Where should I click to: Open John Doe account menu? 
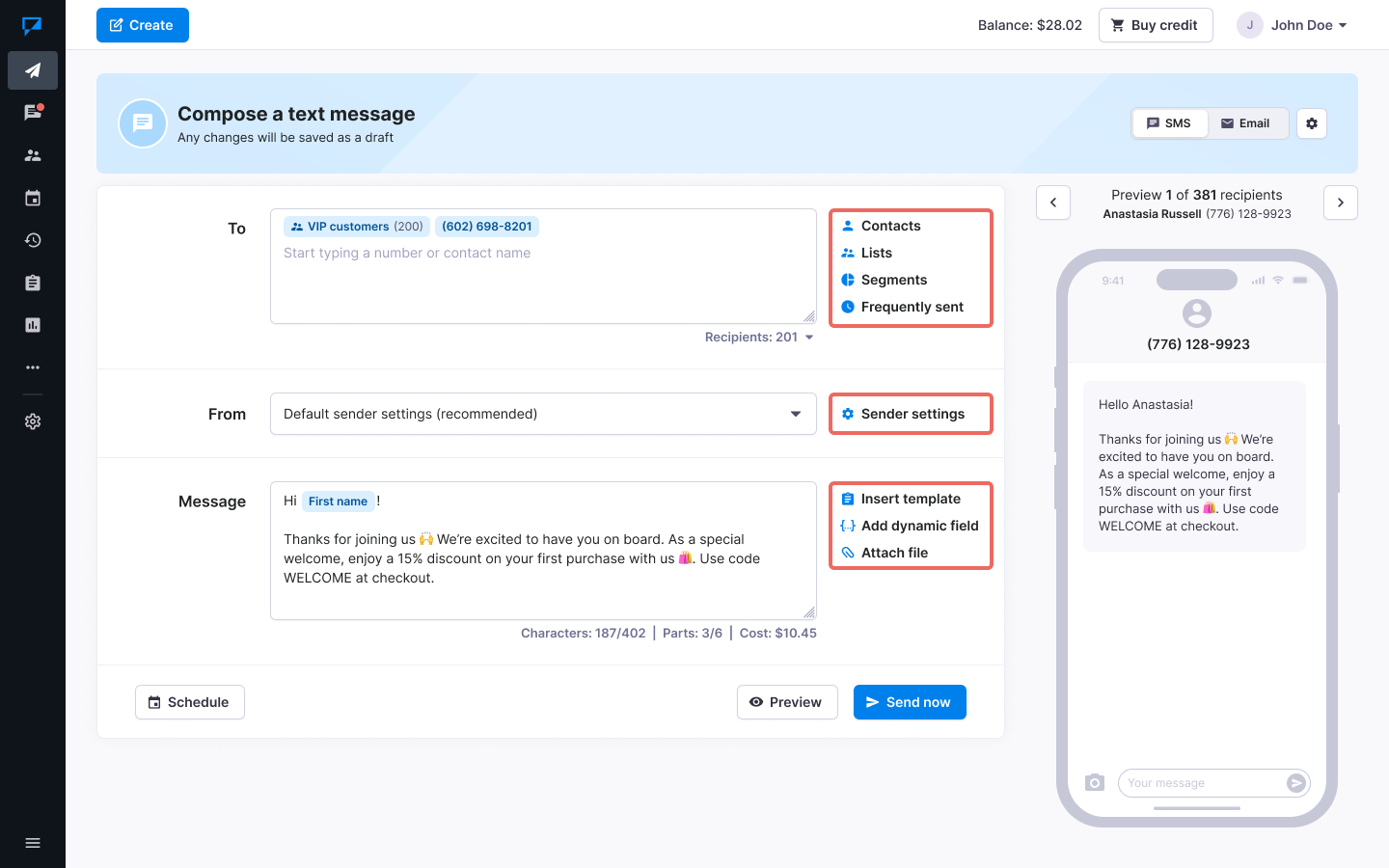point(1293,25)
